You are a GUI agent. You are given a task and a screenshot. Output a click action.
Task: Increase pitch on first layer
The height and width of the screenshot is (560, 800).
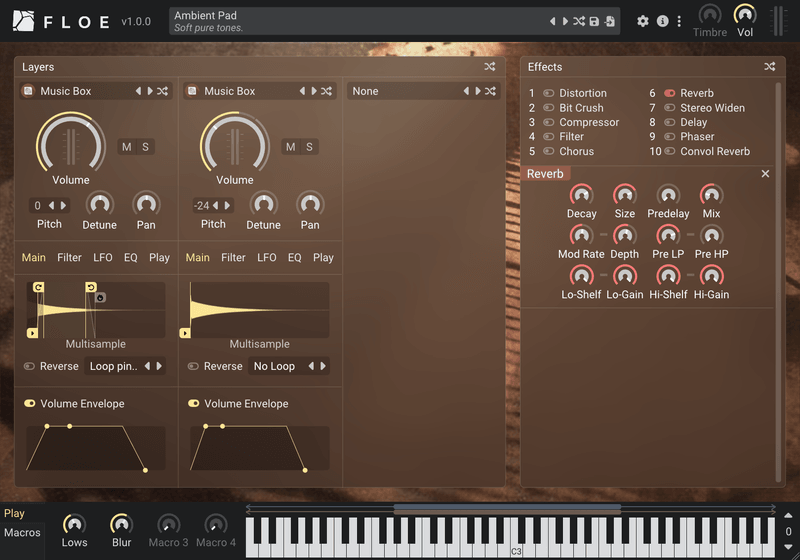click(x=63, y=206)
